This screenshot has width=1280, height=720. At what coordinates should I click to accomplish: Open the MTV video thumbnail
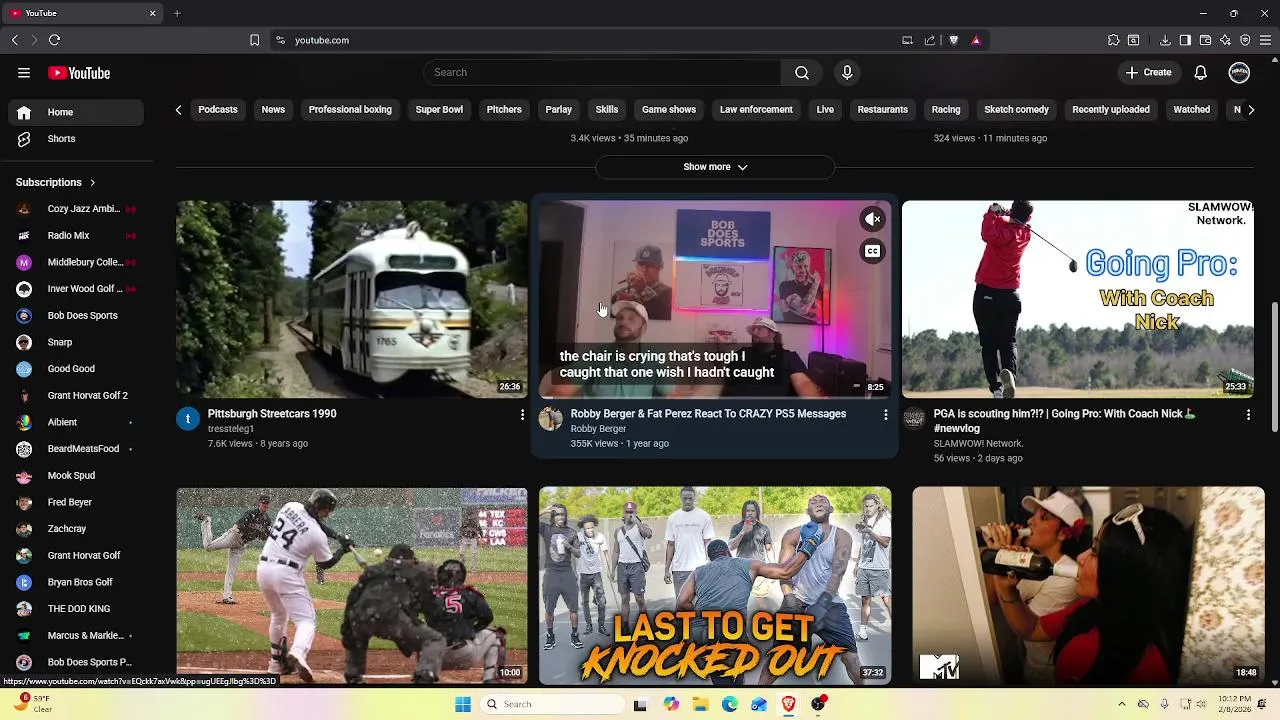1088,586
